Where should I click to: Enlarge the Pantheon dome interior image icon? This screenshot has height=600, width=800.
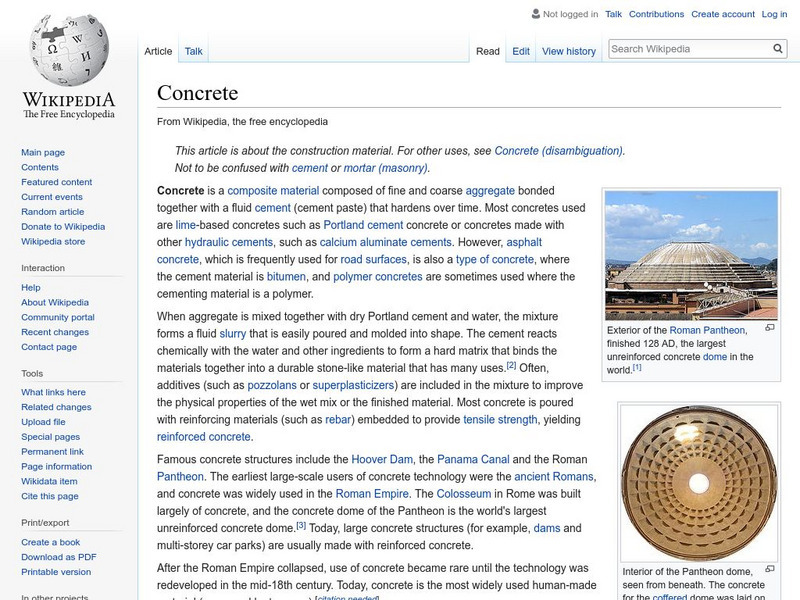click(770, 569)
